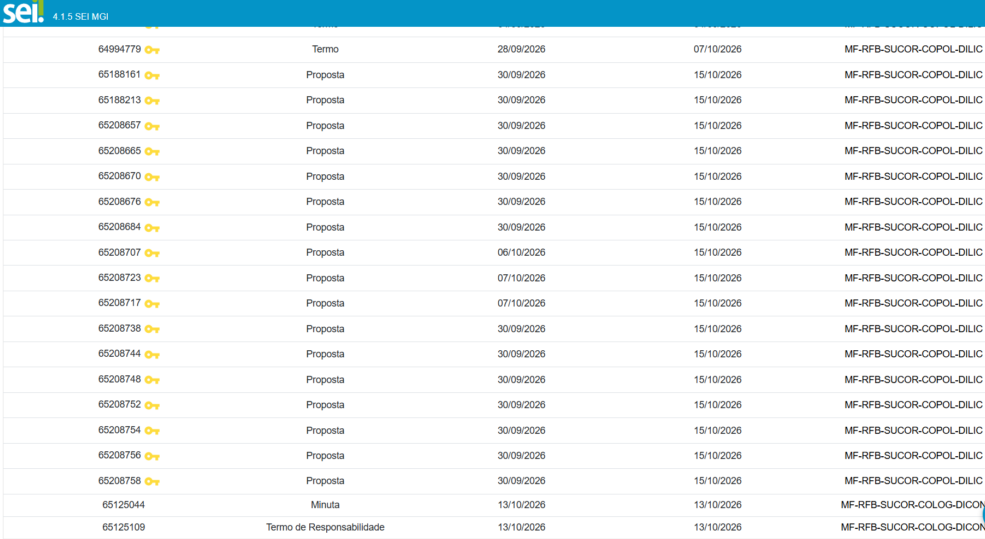Click key icon beside document 65208670
985x539 pixels.
pos(152,177)
